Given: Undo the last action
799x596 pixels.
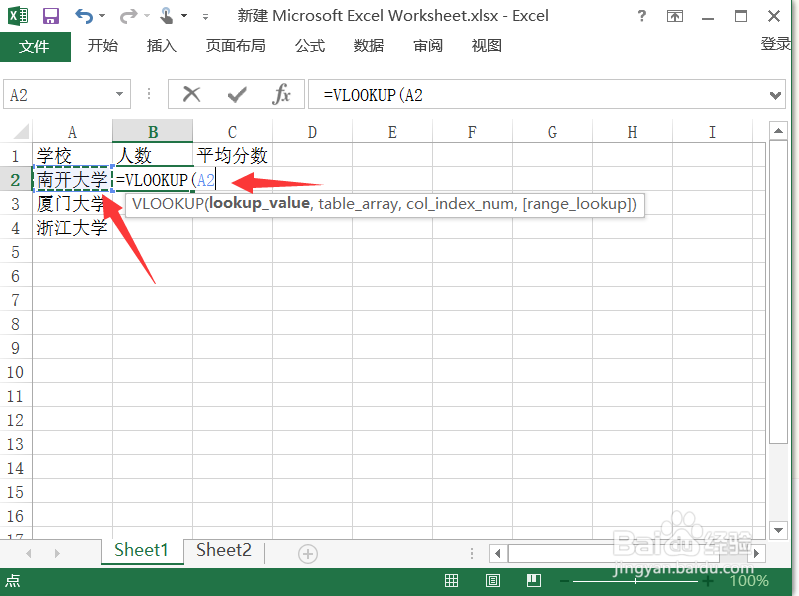Looking at the screenshot, I should coord(84,16).
